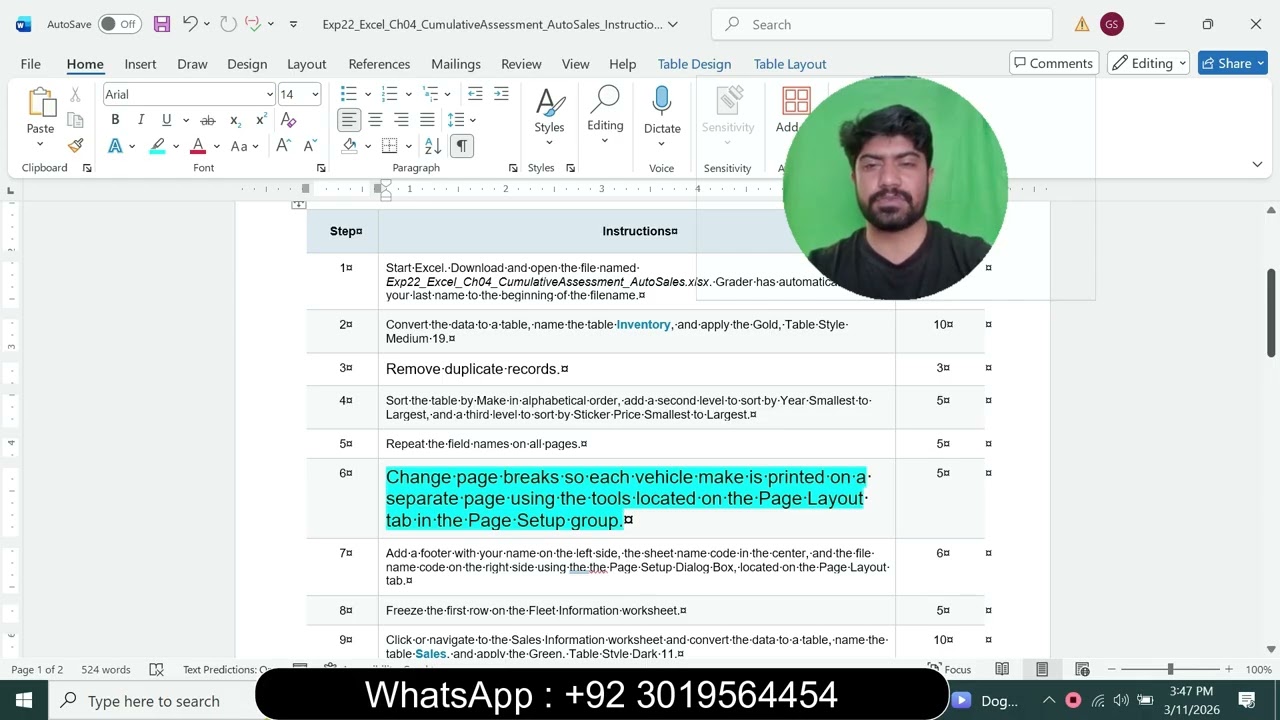Click the Search box in title bar
Image resolution: width=1280 pixels, height=720 pixels.
tap(882, 24)
